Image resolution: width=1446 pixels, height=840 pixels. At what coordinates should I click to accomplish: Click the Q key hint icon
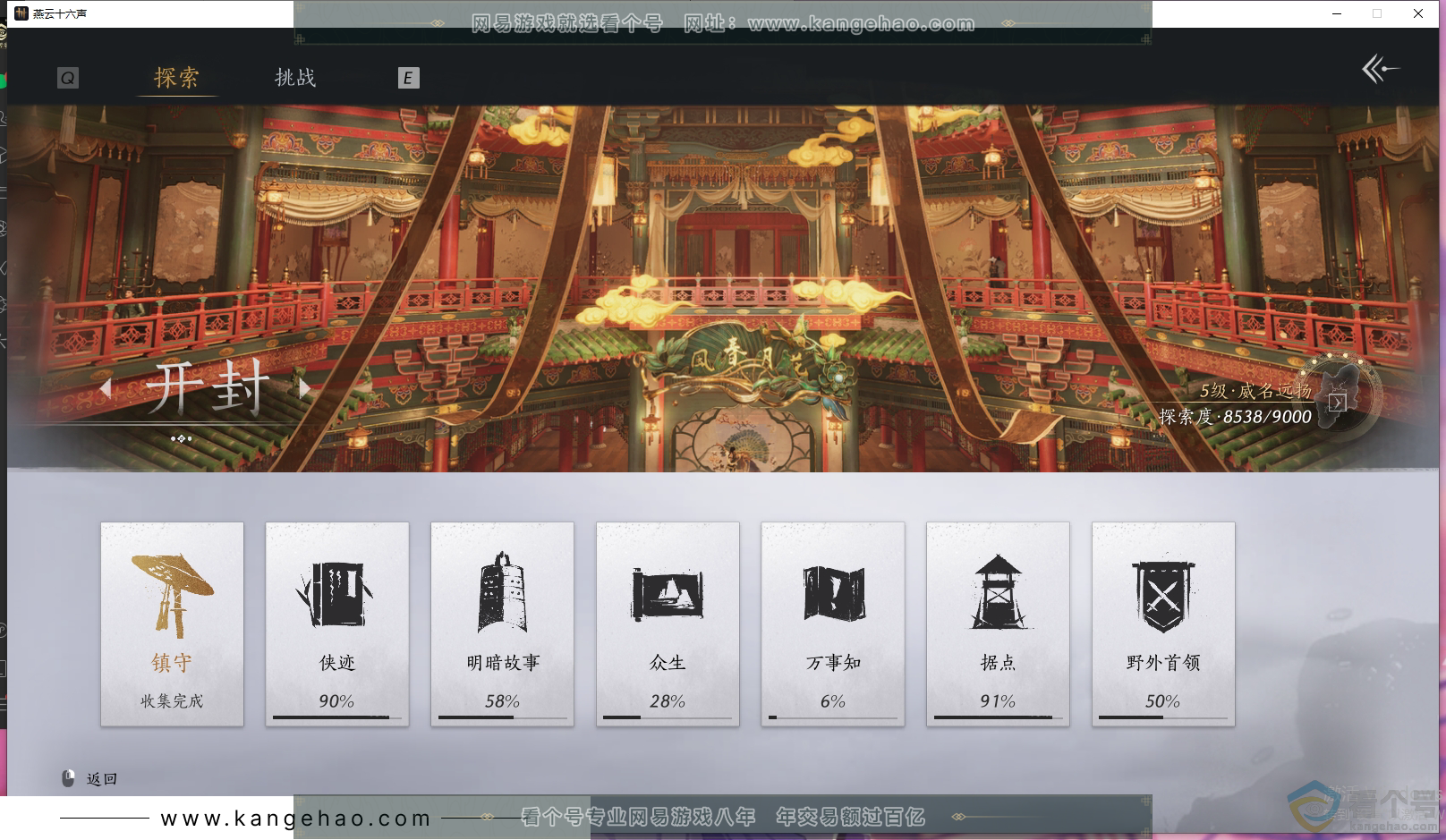point(68,78)
